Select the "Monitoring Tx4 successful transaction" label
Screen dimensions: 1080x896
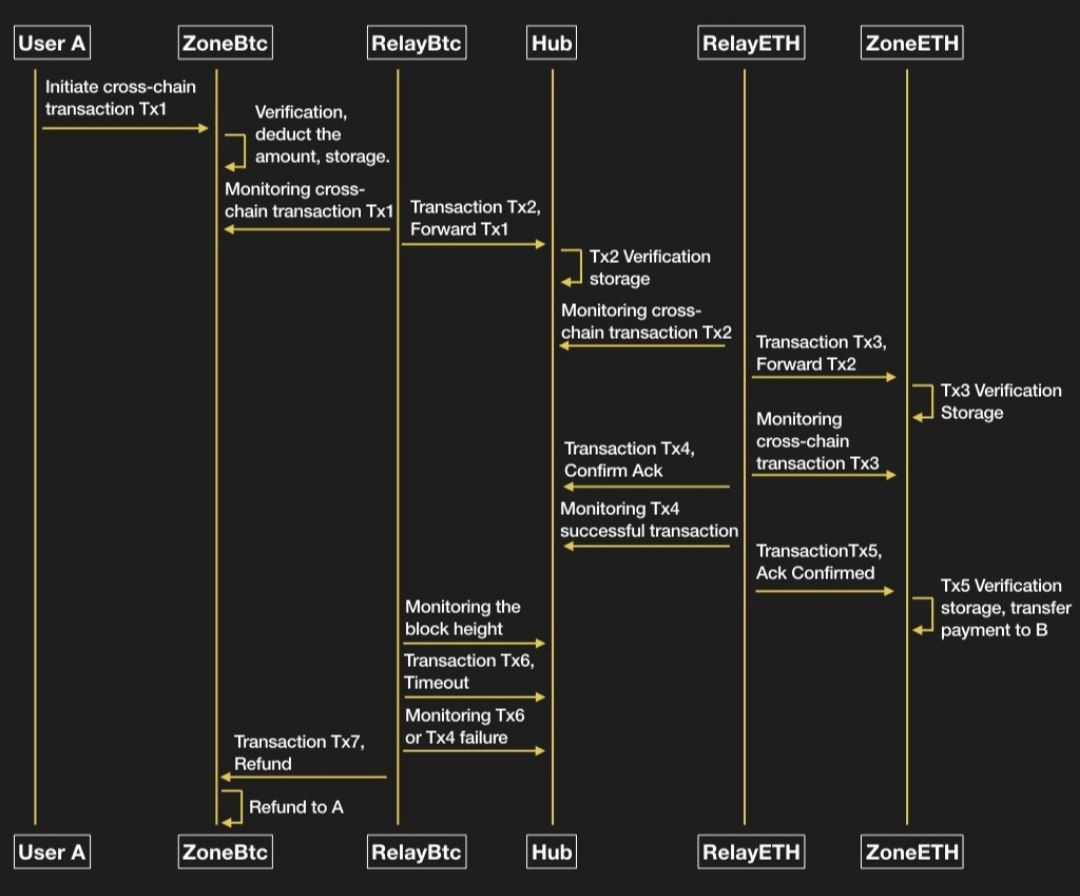[x=649, y=520]
